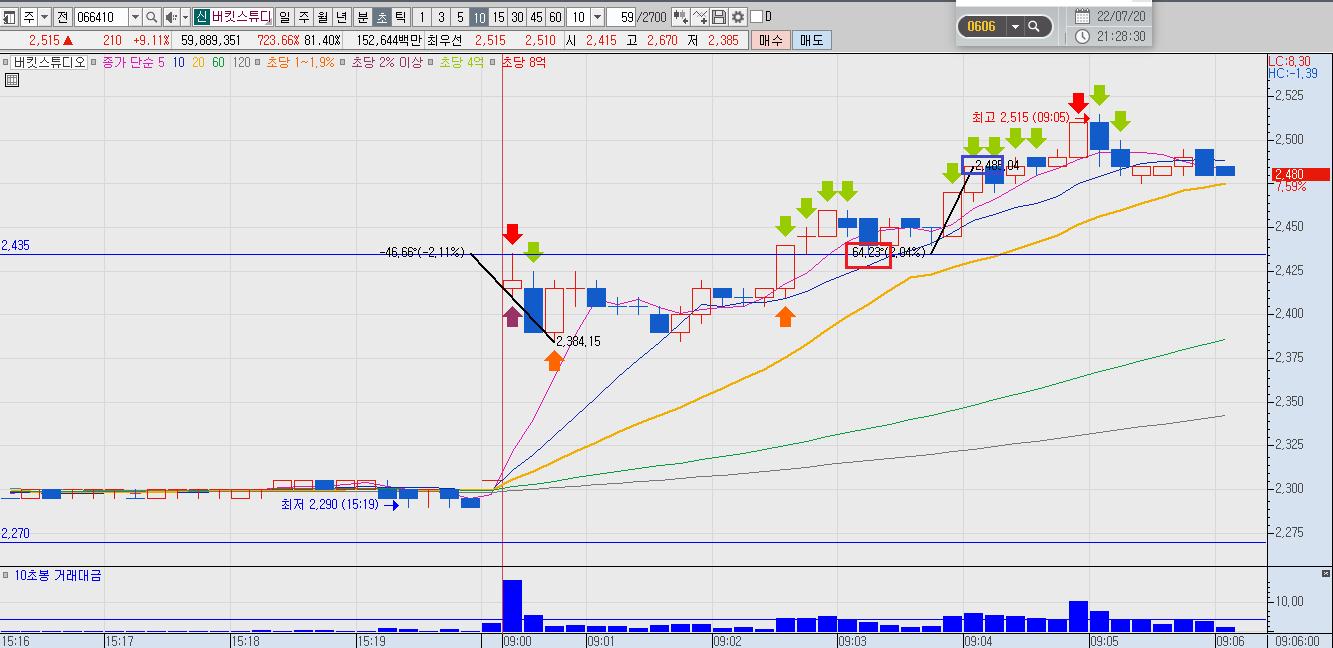
Task: Switch to the 일 (daily) chart tab
Action: pyautogui.click(x=285, y=17)
